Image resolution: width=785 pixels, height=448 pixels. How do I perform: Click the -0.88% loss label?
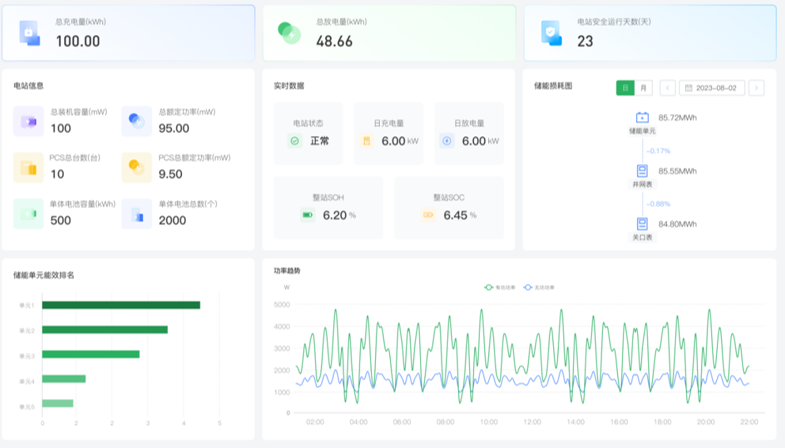(658, 204)
